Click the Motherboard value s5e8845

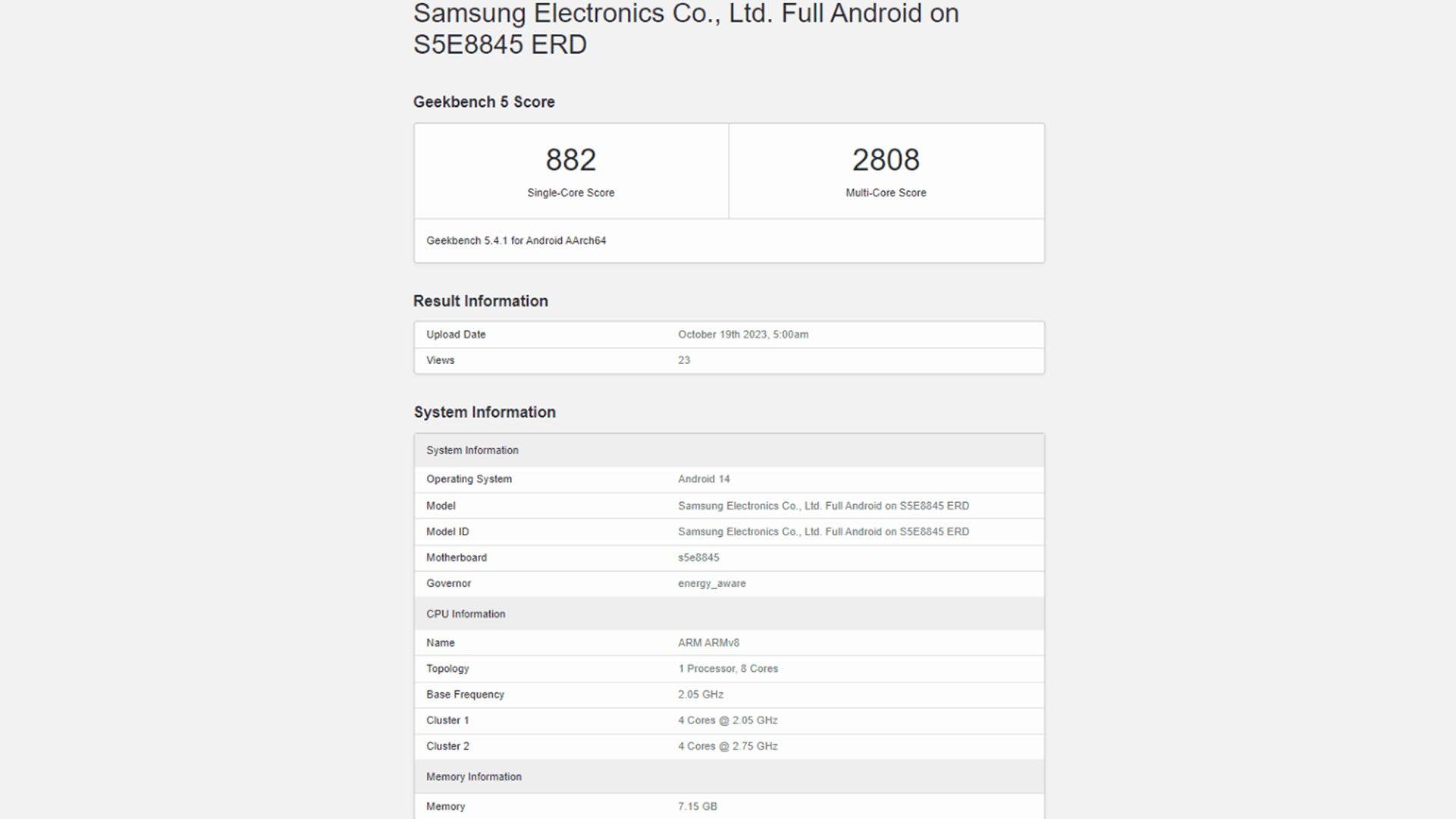coord(698,557)
